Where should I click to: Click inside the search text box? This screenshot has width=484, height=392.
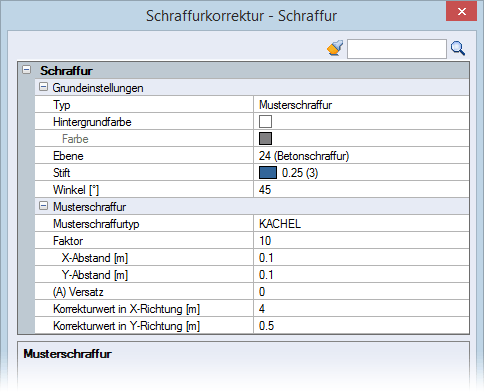[x=397, y=49]
